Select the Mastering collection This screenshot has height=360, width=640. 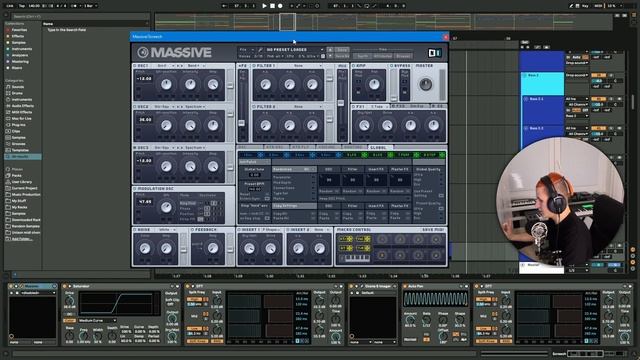pos(20,62)
